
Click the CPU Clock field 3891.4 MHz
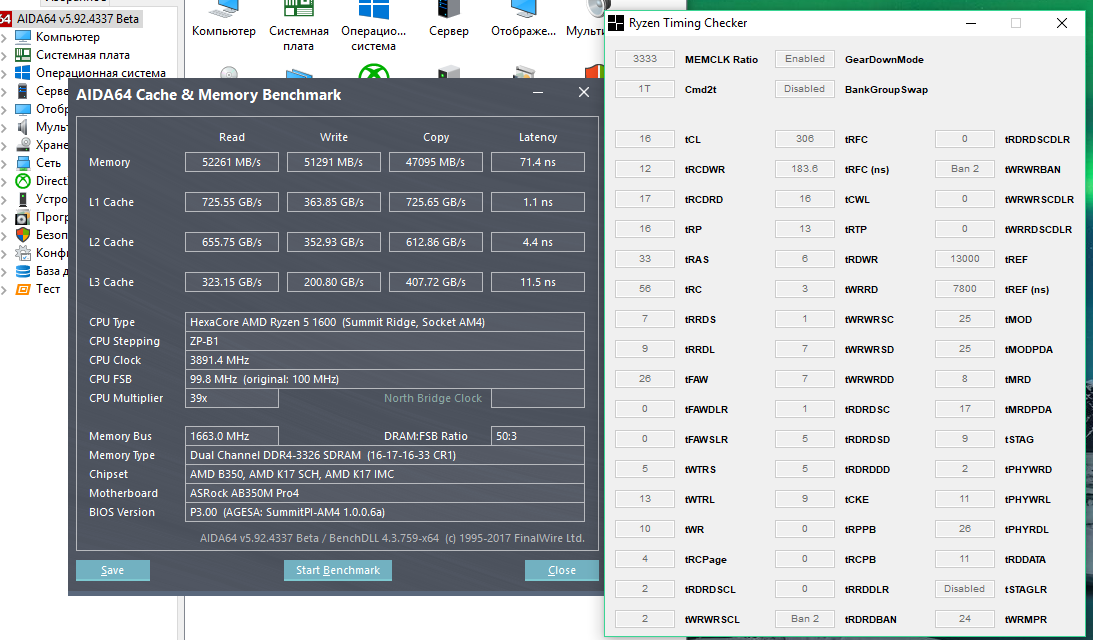click(385, 360)
